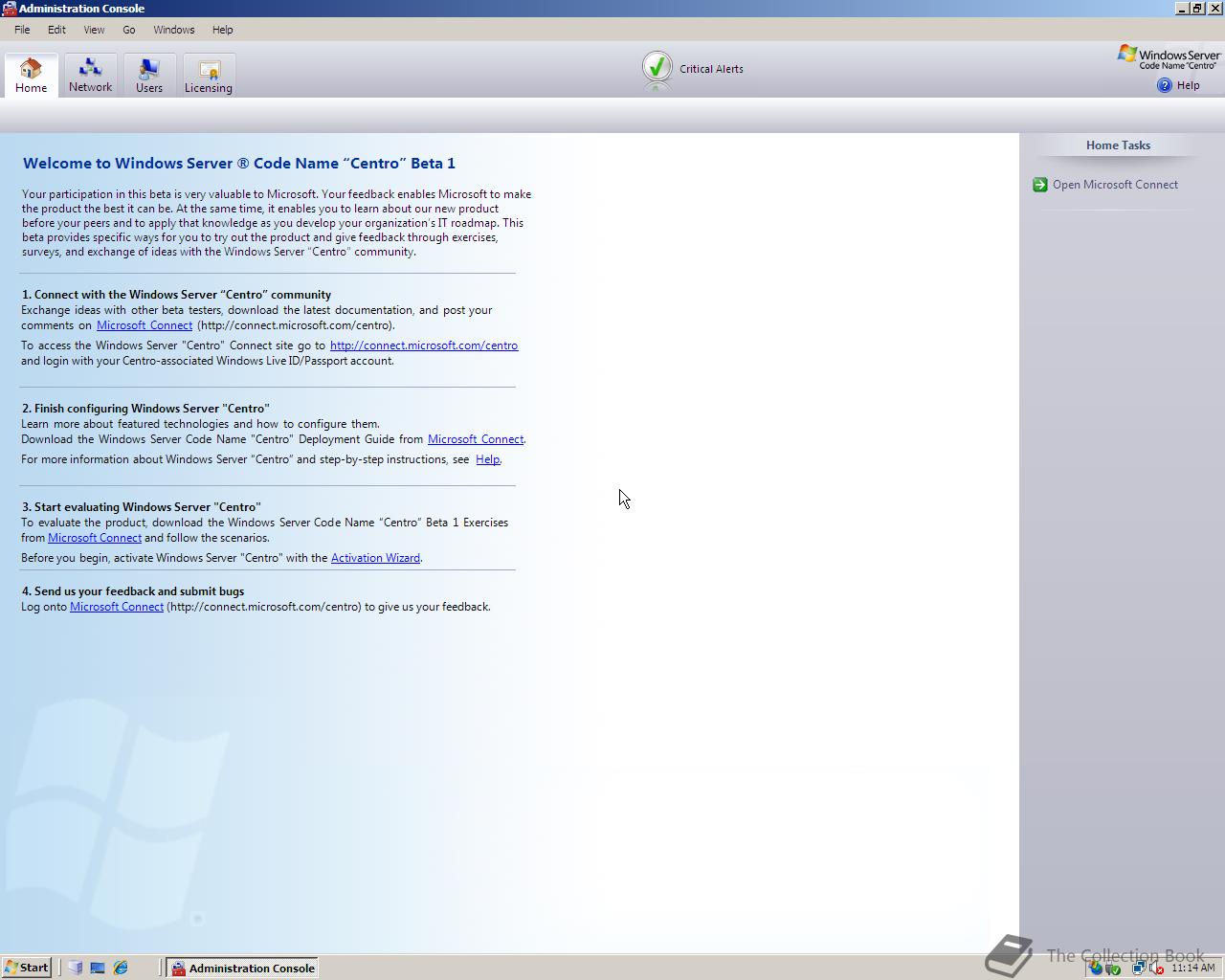Open the Go menu

click(128, 30)
